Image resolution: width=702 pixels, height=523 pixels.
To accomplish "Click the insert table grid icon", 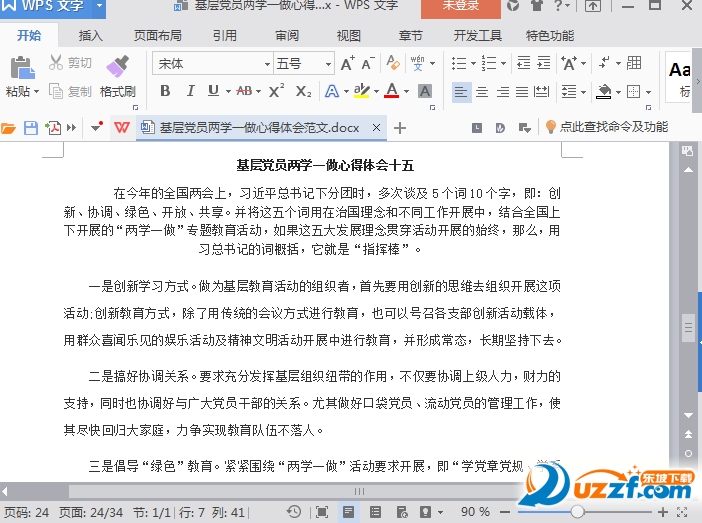I will 634,63.
